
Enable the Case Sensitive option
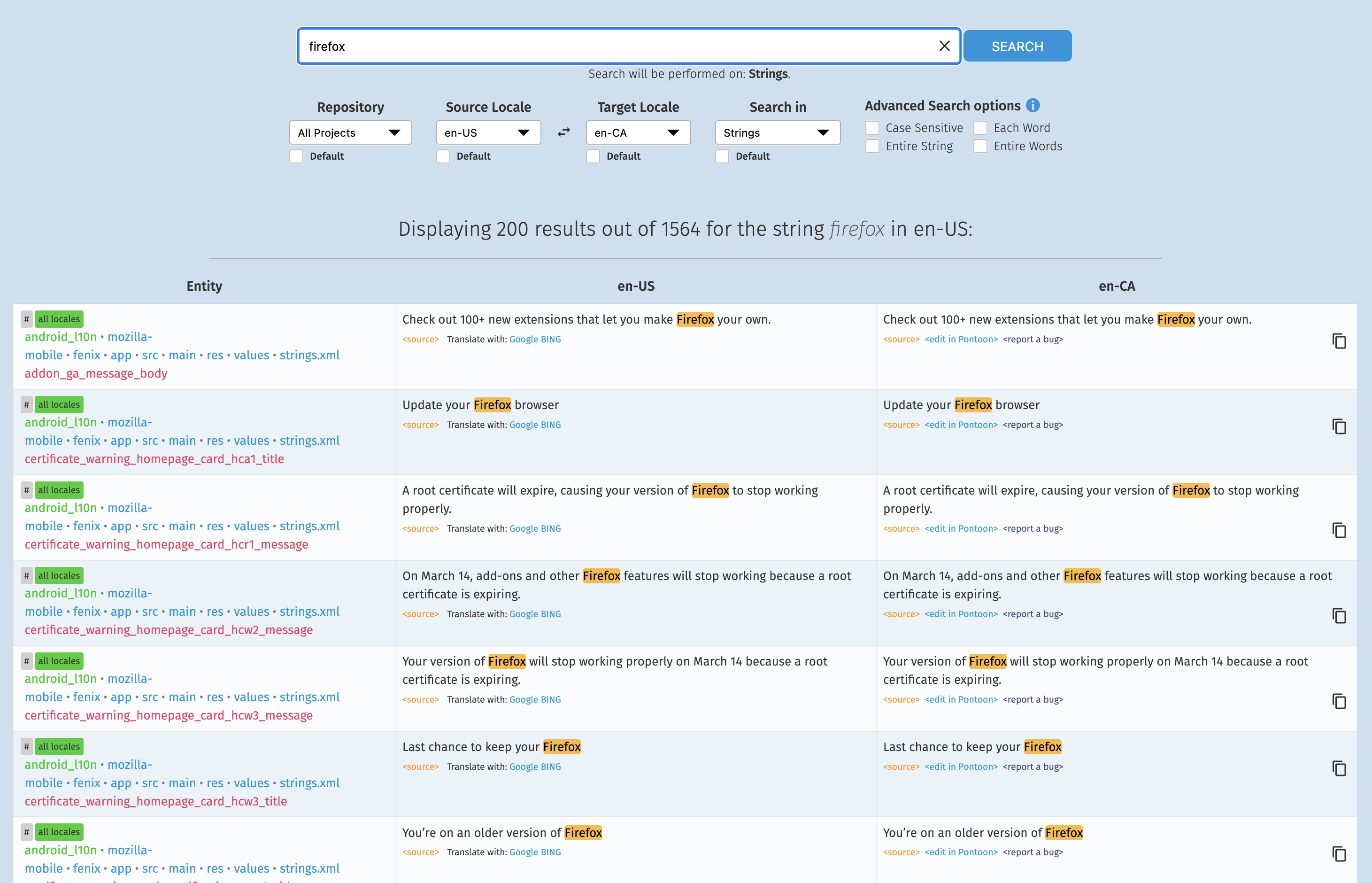click(872, 128)
